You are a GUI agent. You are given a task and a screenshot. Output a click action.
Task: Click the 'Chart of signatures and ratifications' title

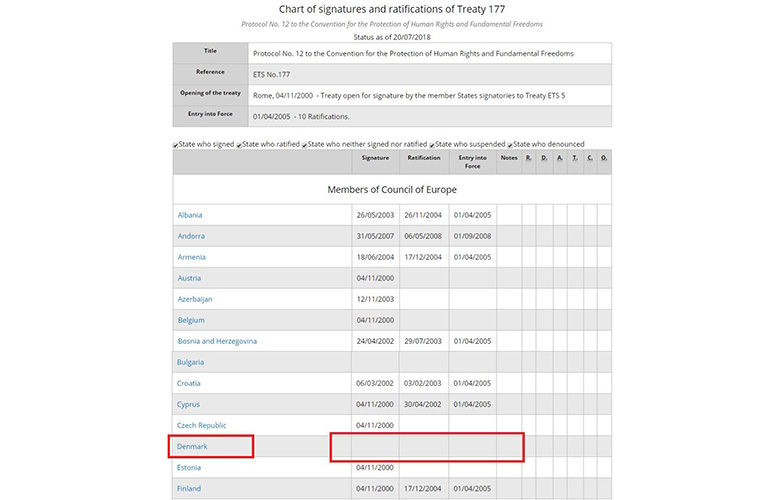click(392, 9)
